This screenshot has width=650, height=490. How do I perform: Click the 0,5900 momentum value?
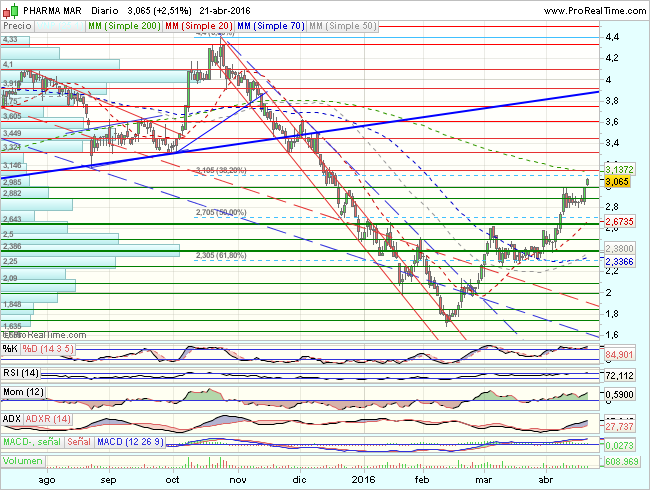pyautogui.click(x=619, y=395)
